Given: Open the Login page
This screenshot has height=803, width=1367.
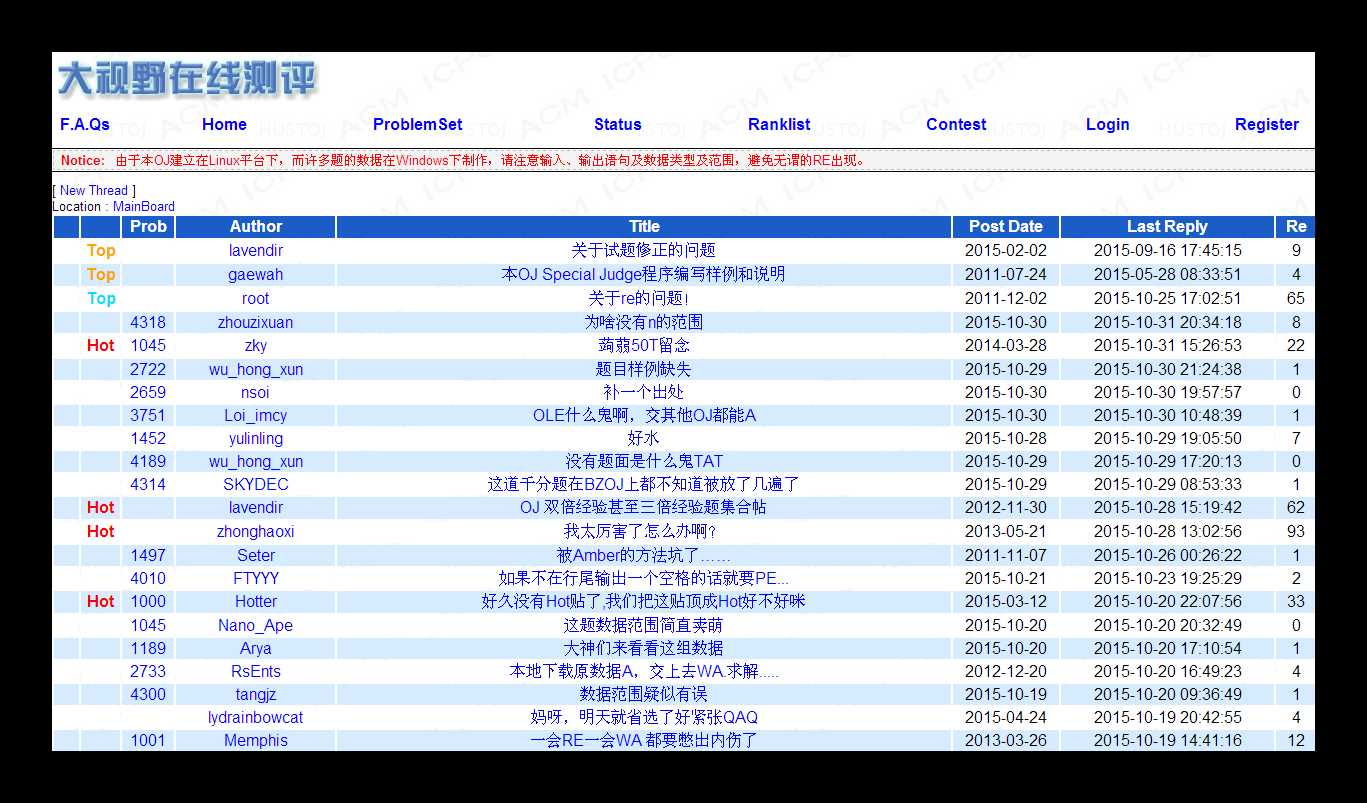Looking at the screenshot, I should (x=1108, y=124).
